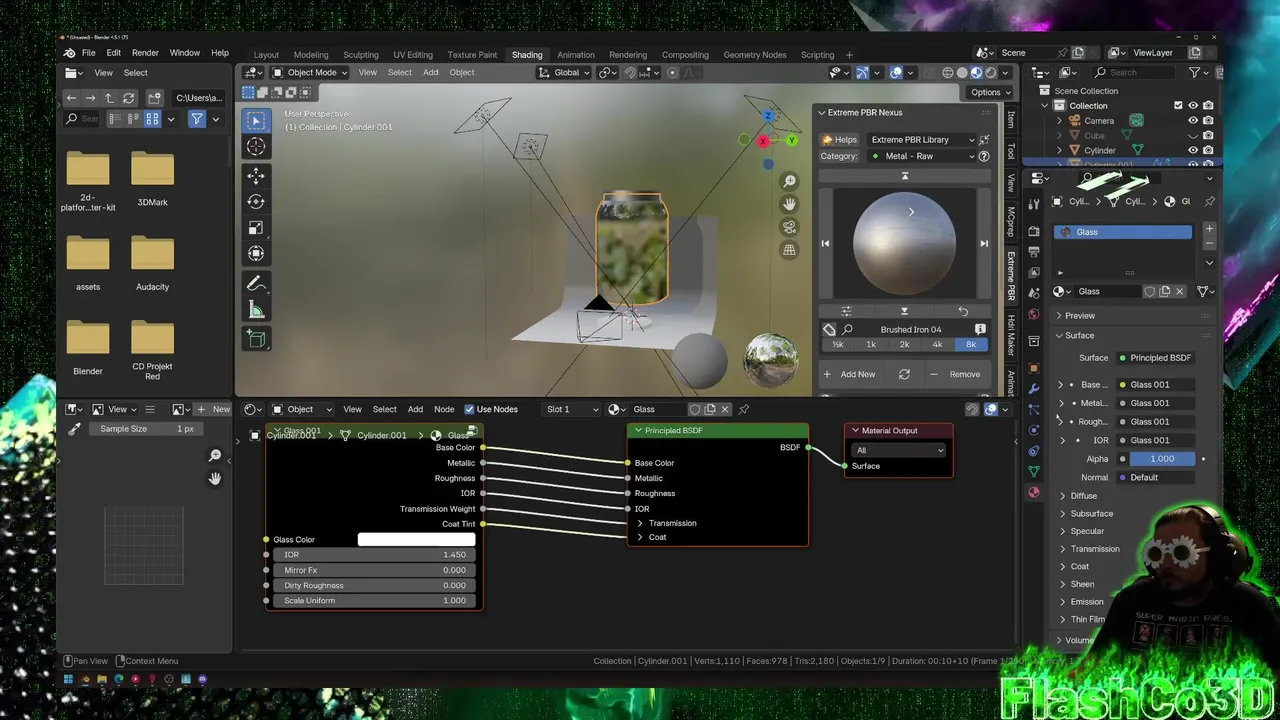Click the info icon beside Brushed Iron 04
This screenshot has height=720, width=1280.
[x=980, y=329]
